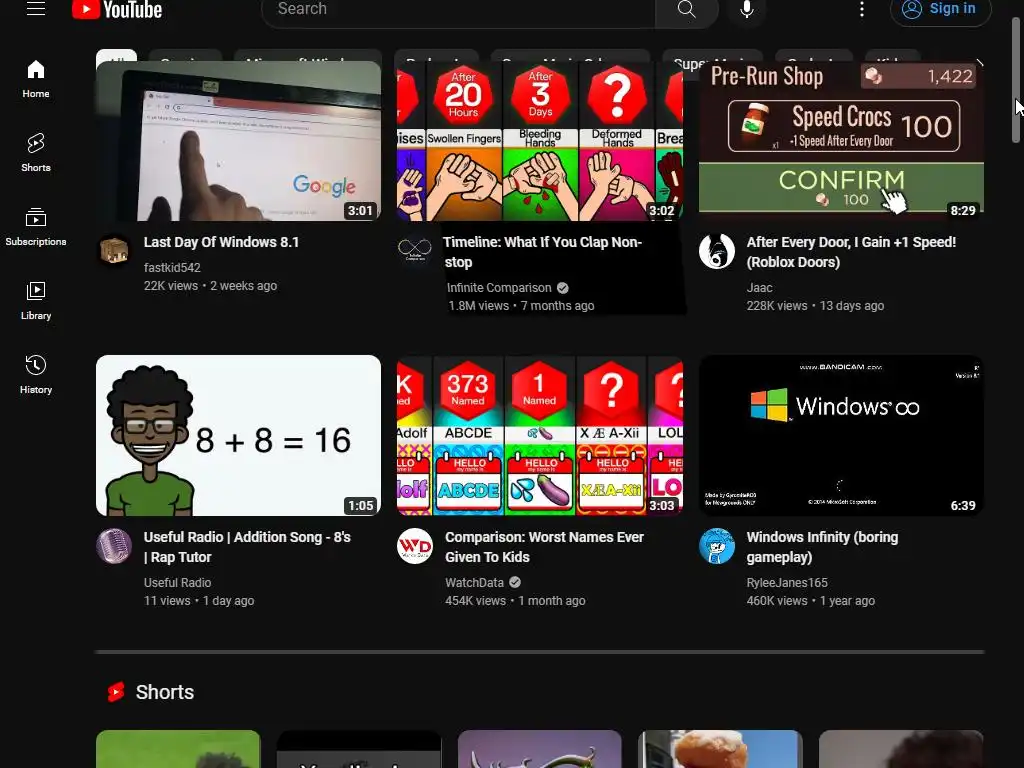
Task: Open Shorts from the sidebar
Action: (36, 153)
